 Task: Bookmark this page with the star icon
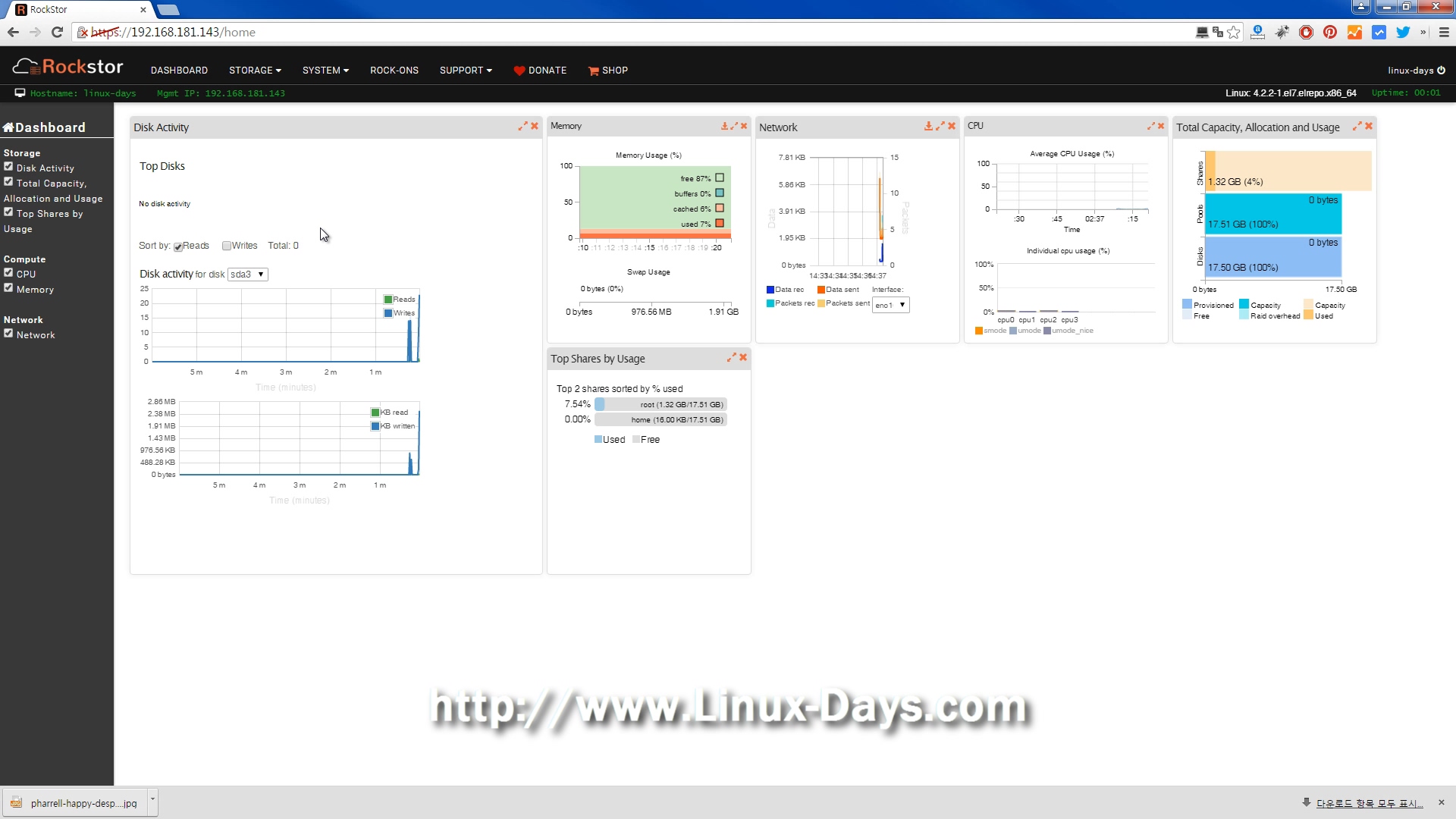coord(1234,32)
